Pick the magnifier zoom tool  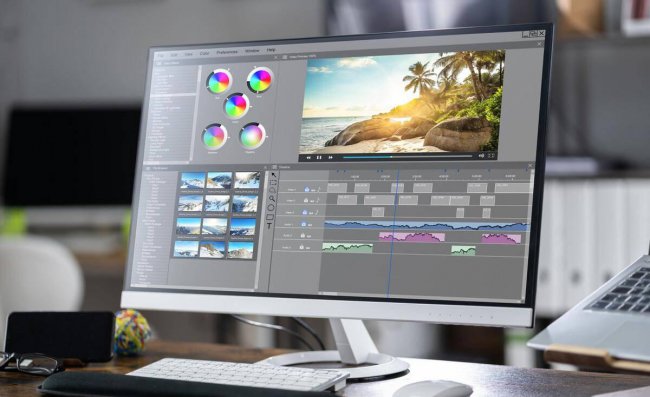click(272, 199)
